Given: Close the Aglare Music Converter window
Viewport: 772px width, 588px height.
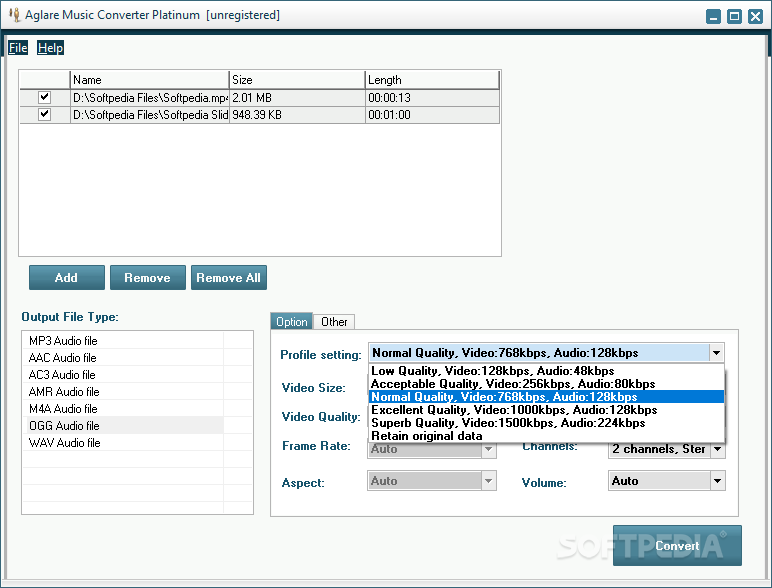Looking at the screenshot, I should pos(755,16).
